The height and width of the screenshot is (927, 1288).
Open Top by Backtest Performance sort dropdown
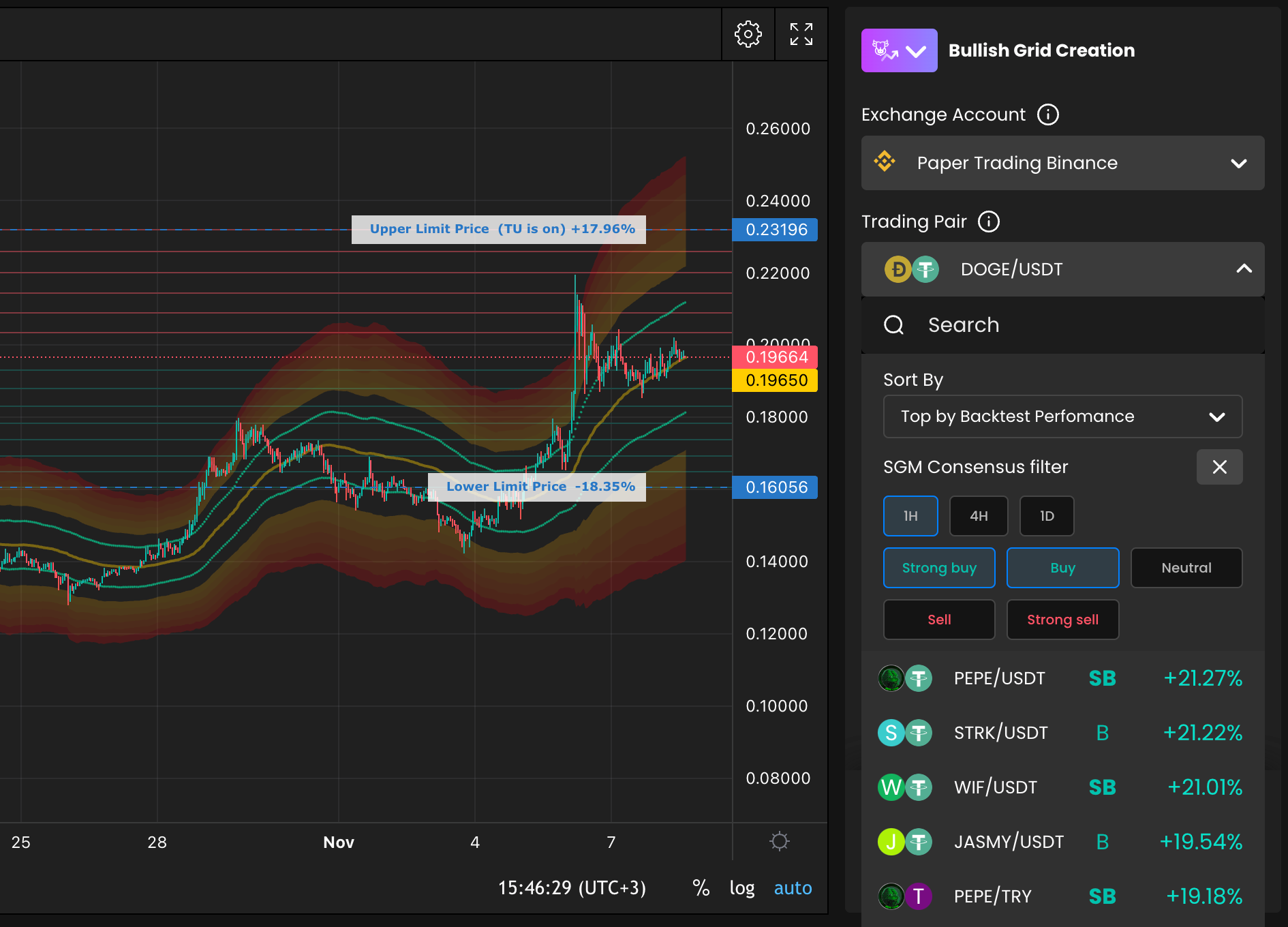1063,416
